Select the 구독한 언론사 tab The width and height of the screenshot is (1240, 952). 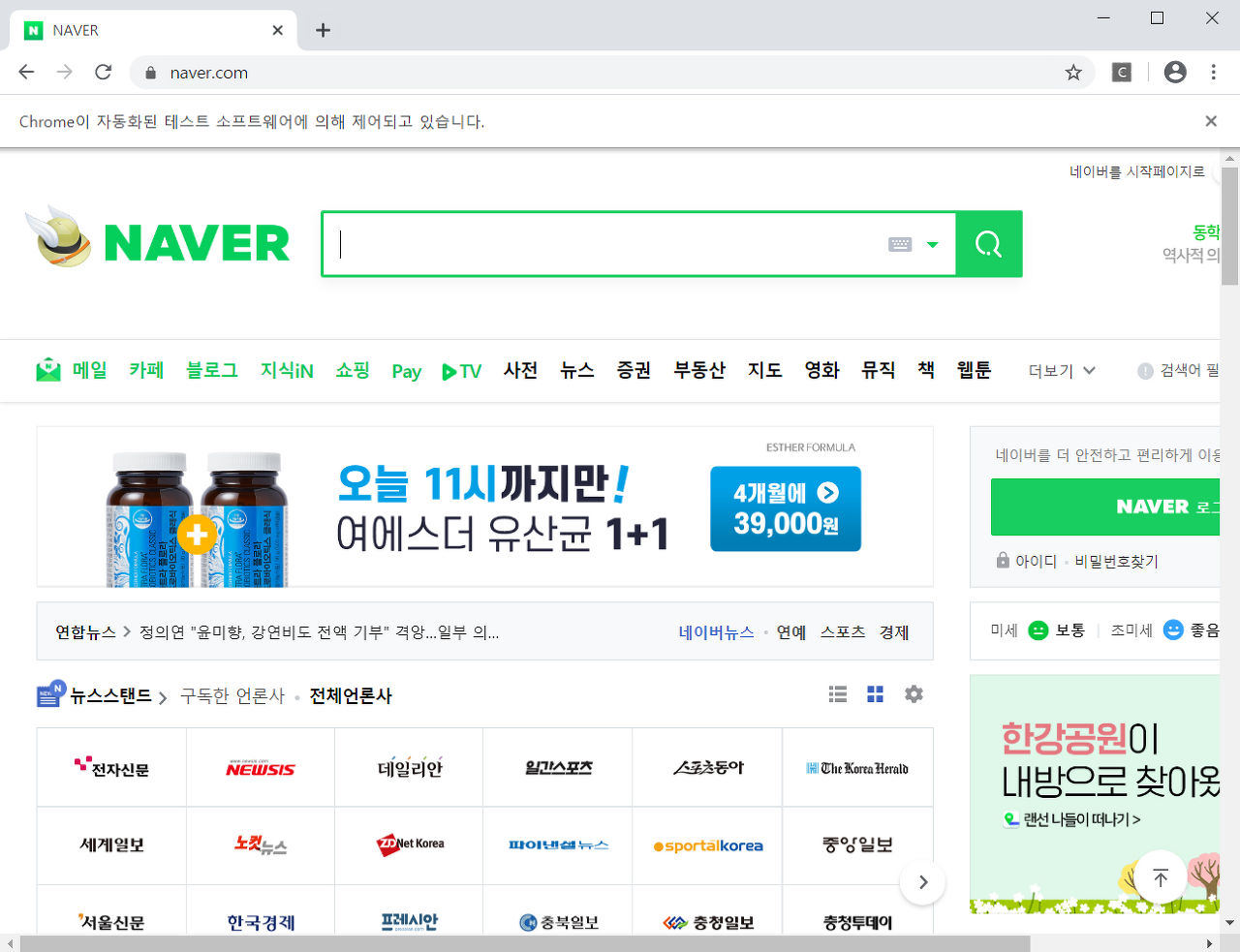[232, 695]
